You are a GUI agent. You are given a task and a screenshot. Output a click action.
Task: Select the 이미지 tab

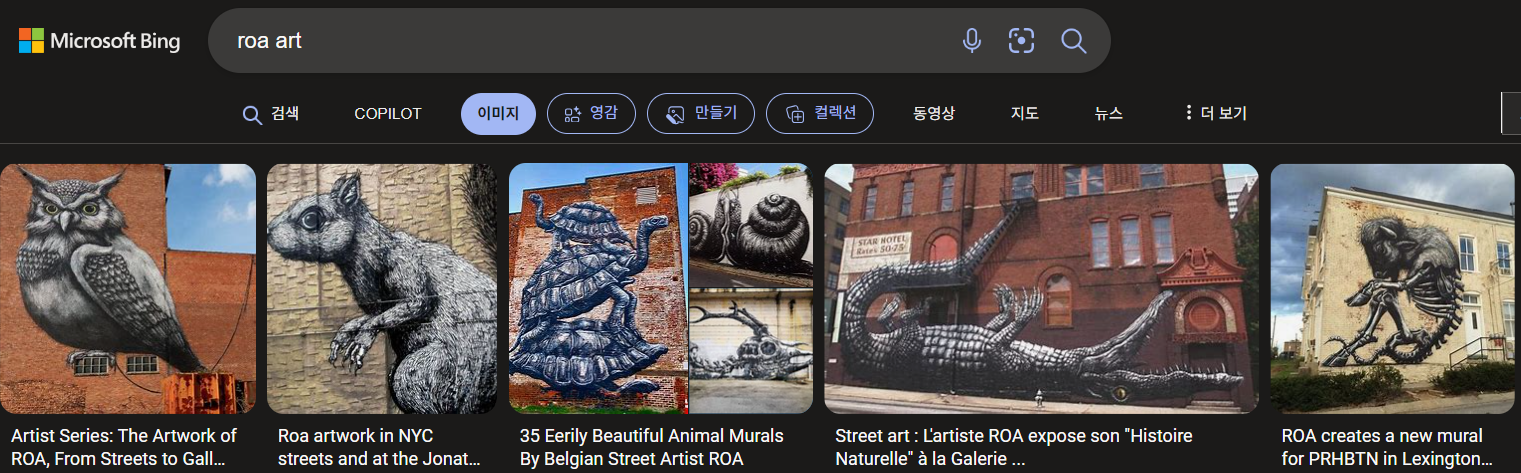(498, 114)
